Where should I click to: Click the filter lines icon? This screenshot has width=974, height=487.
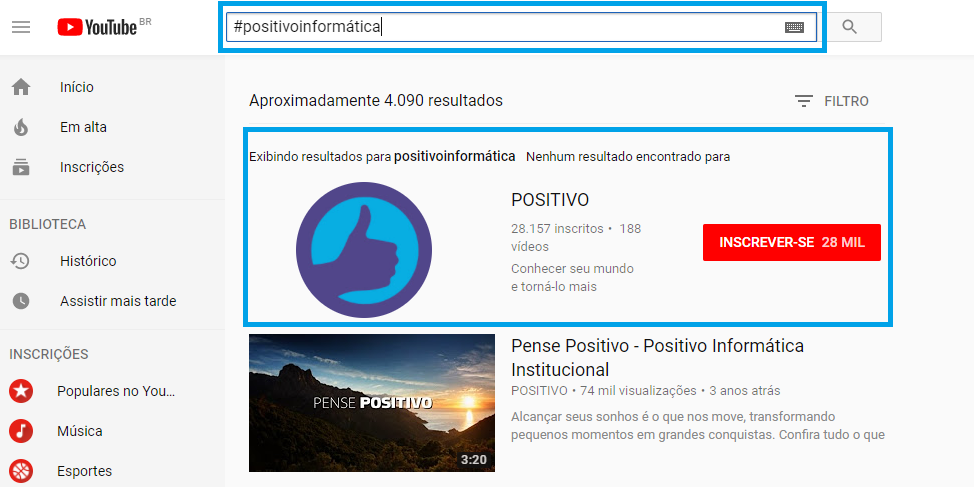(804, 101)
